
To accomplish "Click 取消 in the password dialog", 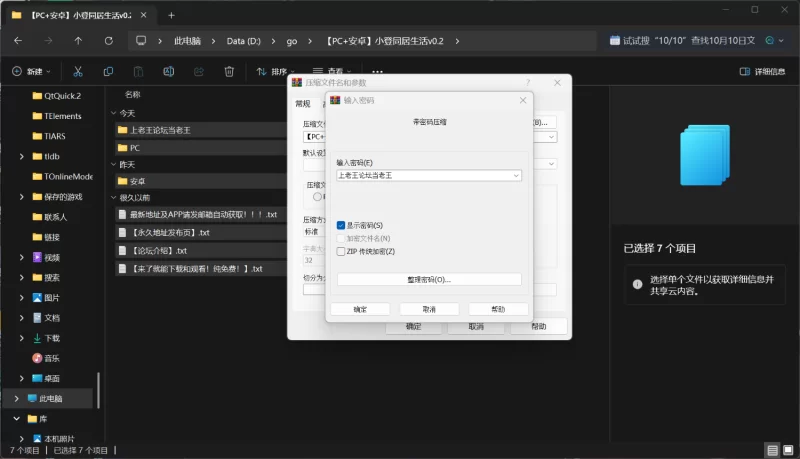I will coord(429,309).
